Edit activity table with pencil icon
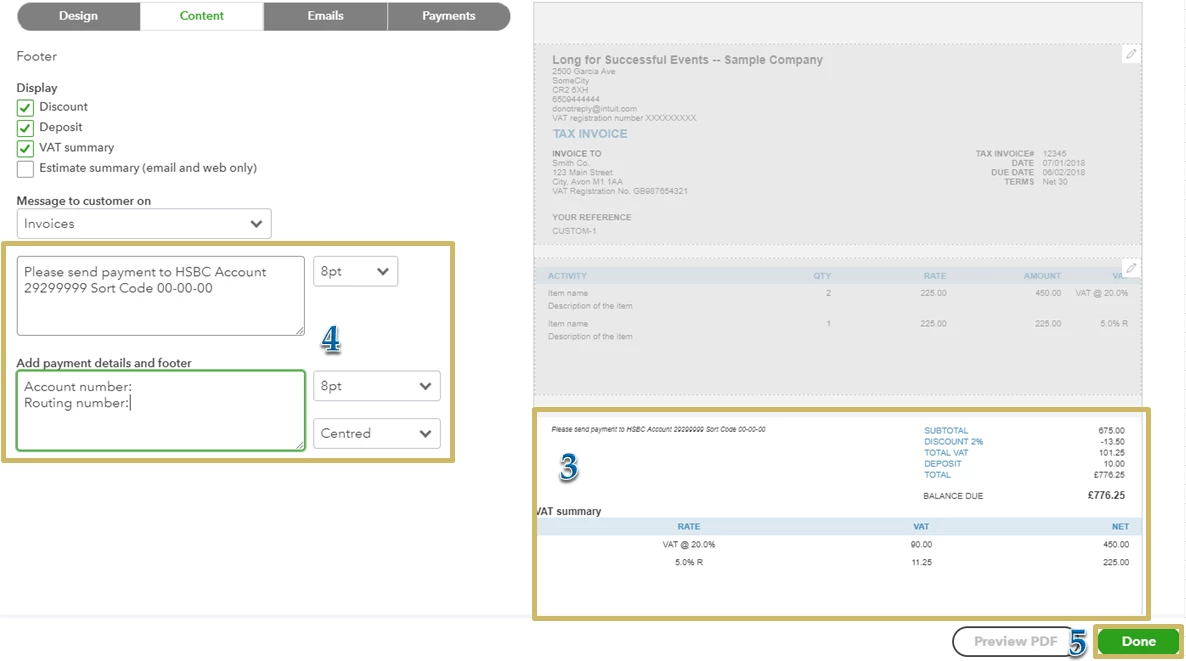The width and height of the screenshot is (1186, 661). [x=1131, y=268]
